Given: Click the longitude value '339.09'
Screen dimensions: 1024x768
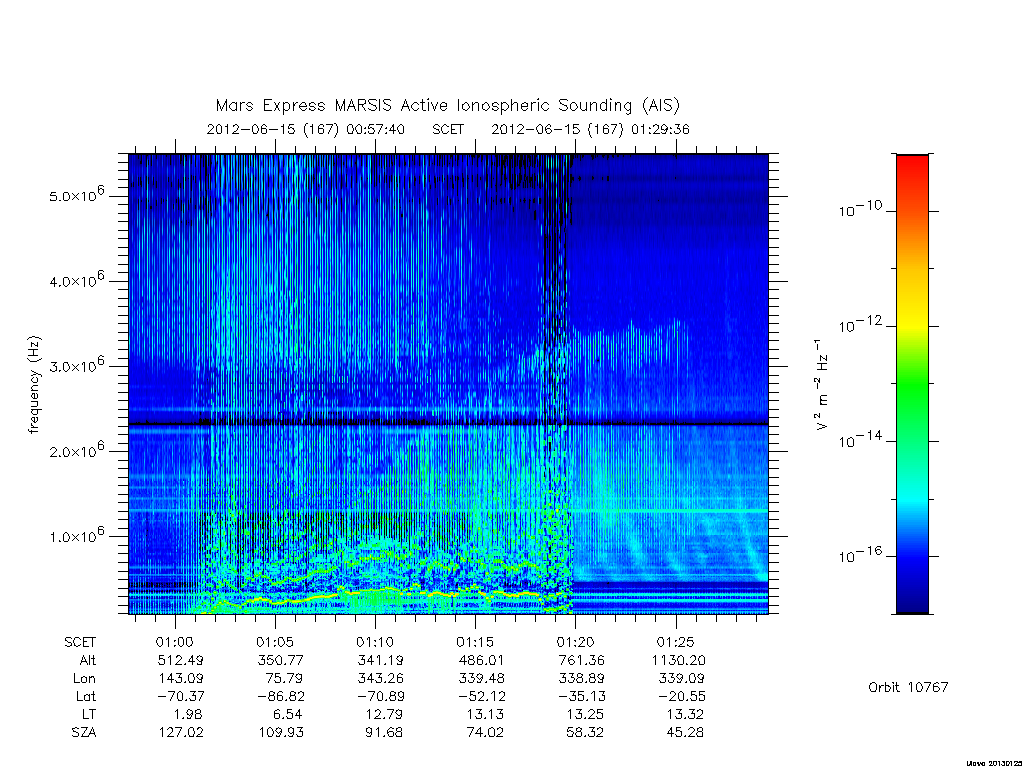Looking at the screenshot, I should 681,679.
